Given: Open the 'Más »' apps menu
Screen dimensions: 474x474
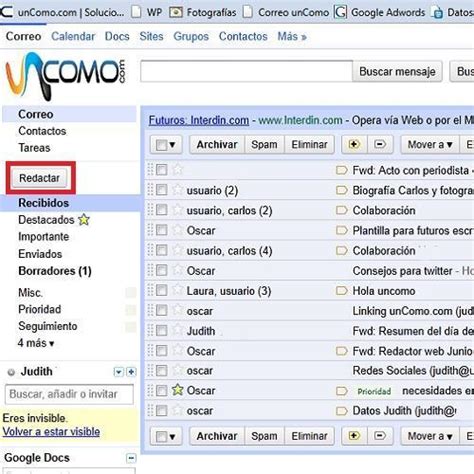Looking at the screenshot, I should (x=292, y=36).
